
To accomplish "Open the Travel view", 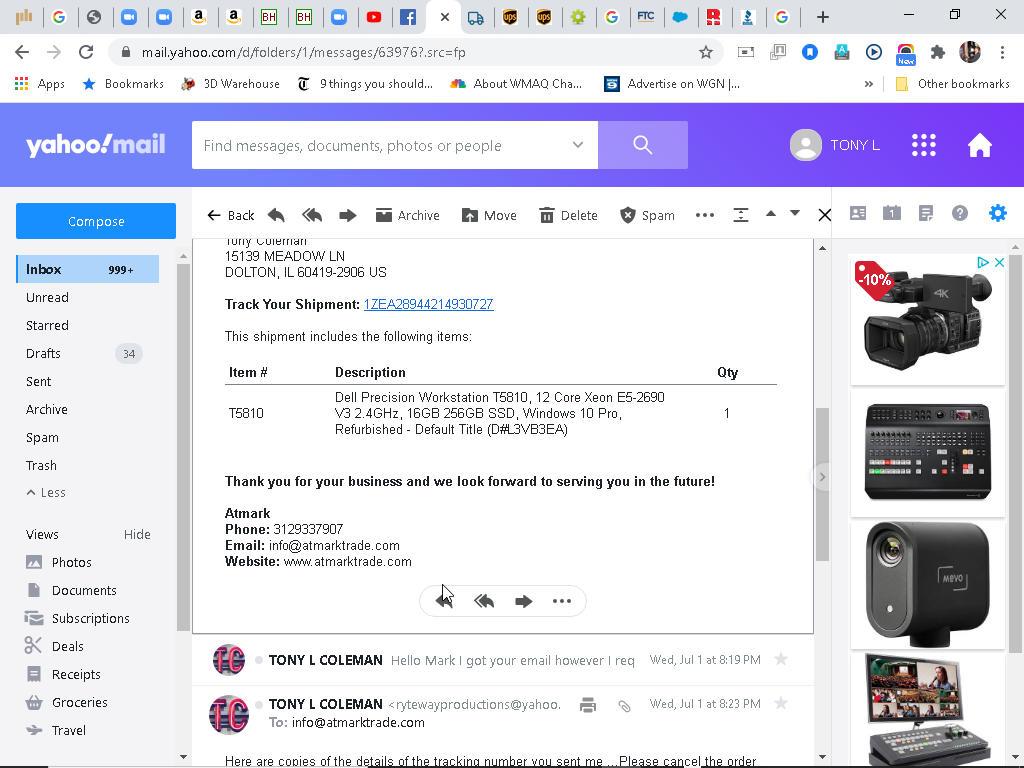I will point(56,730).
